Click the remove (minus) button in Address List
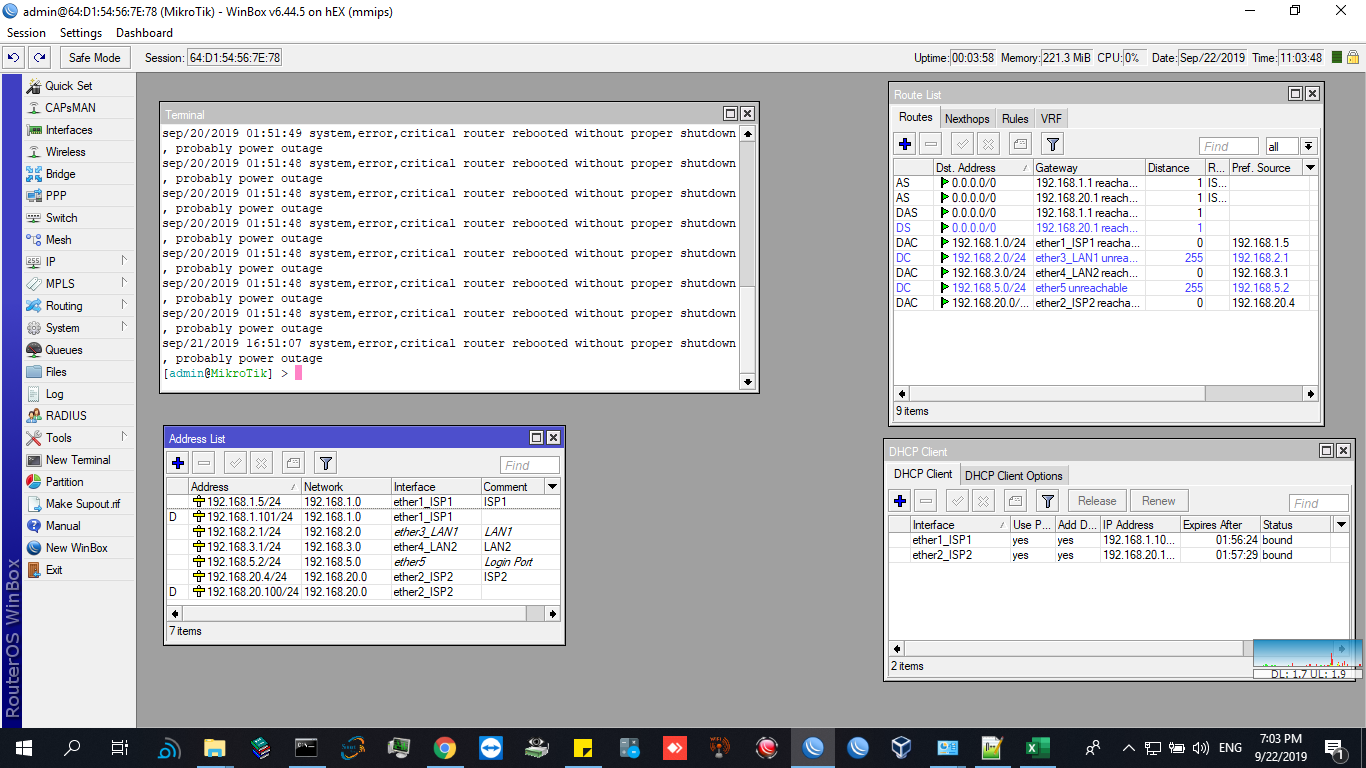Image resolution: width=1366 pixels, height=768 pixels. [x=204, y=463]
